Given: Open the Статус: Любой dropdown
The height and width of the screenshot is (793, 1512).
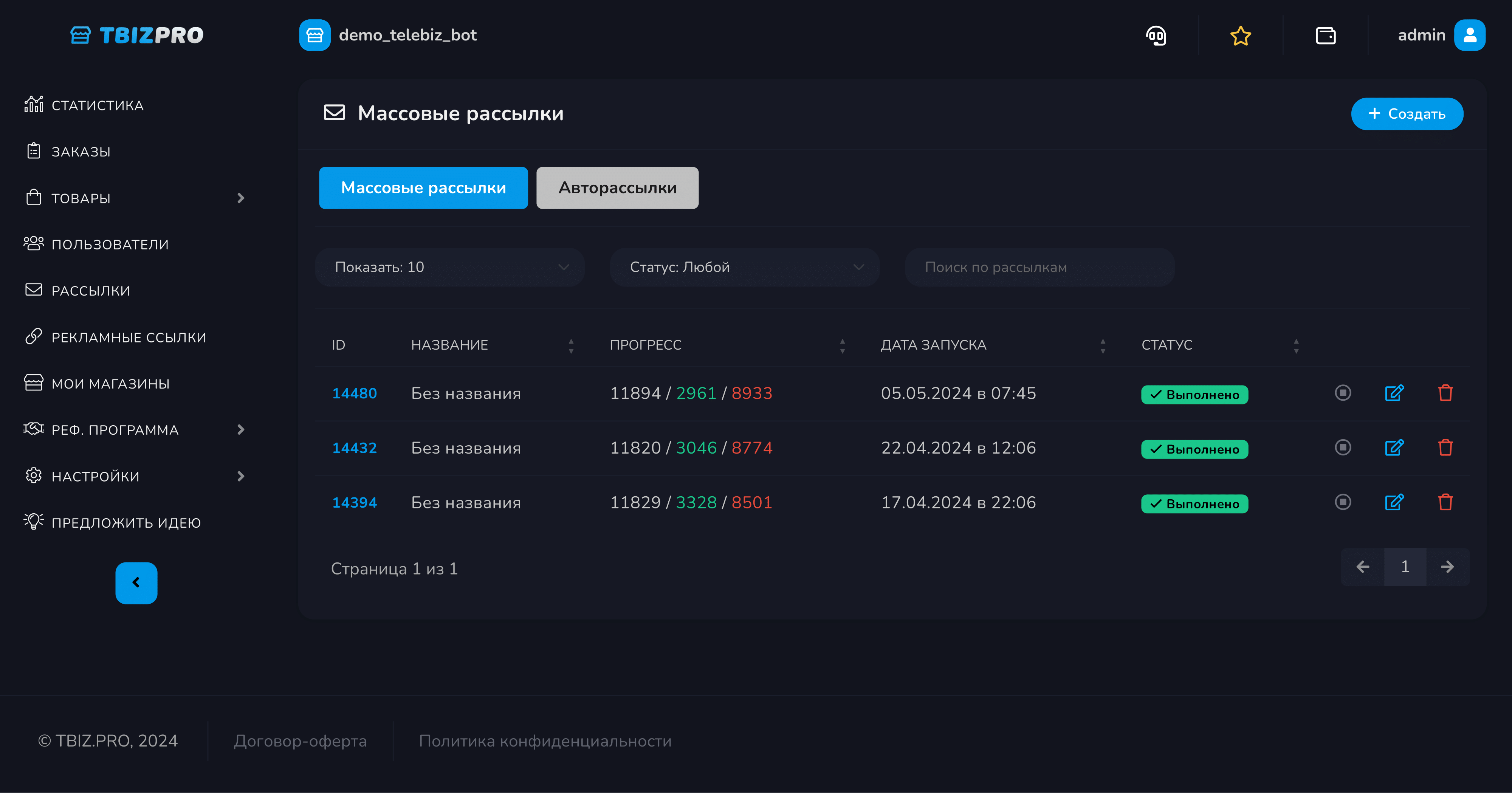Looking at the screenshot, I should (744, 267).
